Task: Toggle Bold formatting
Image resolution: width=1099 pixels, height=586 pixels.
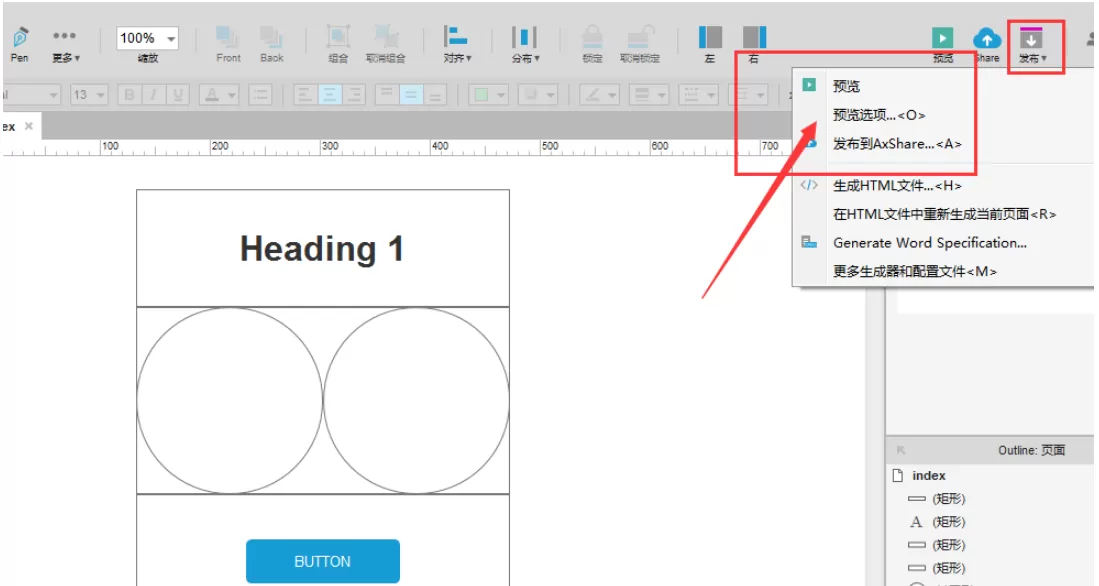Action: (x=129, y=95)
